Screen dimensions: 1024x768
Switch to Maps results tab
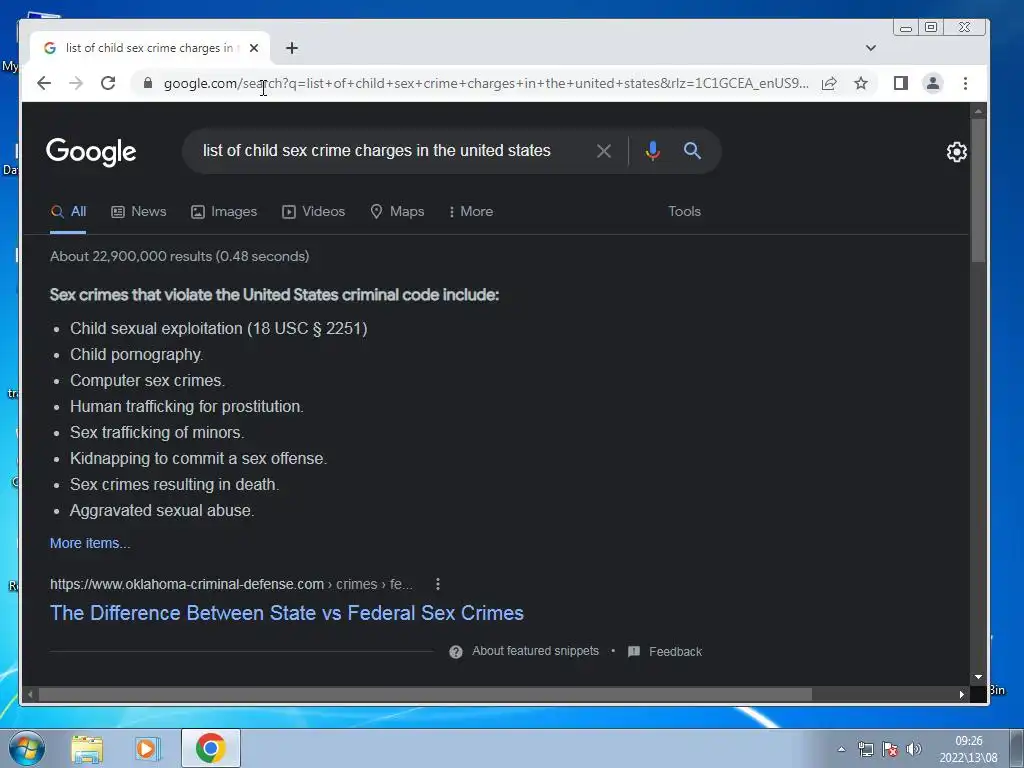(x=397, y=212)
